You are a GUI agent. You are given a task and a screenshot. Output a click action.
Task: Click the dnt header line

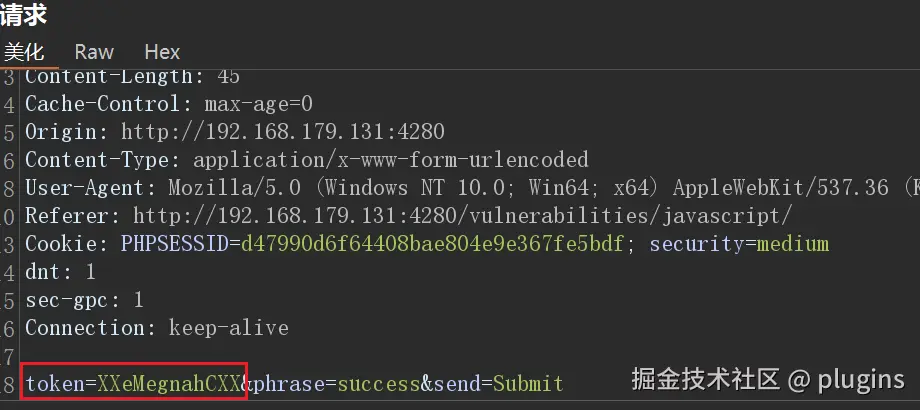[60, 272]
